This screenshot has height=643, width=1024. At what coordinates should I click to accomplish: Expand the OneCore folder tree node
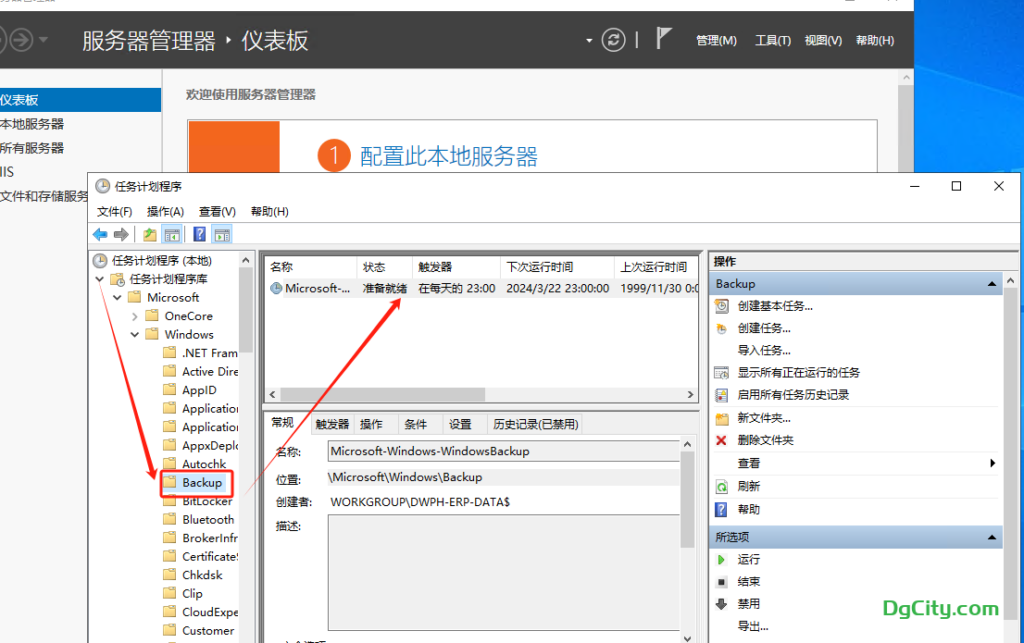(135, 316)
